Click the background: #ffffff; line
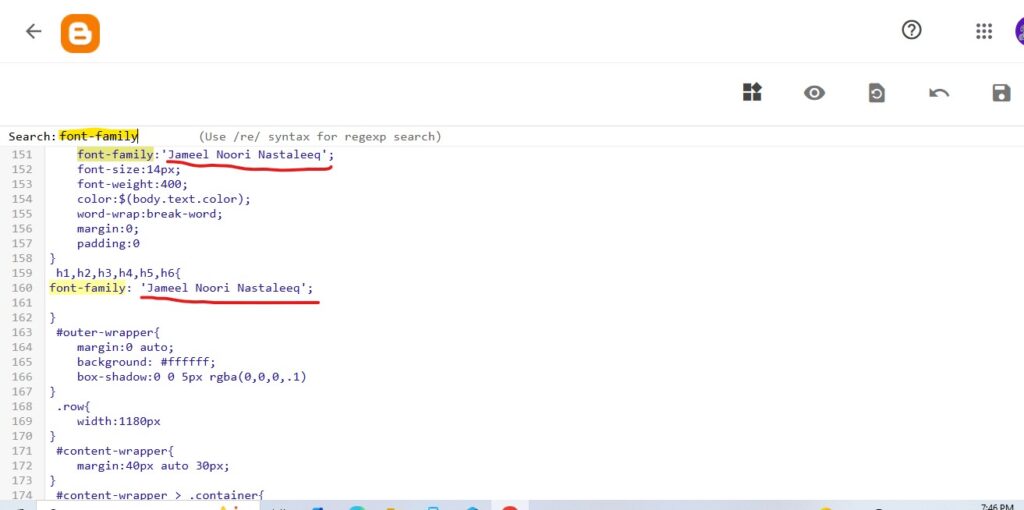1024x510 pixels. click(x=146, y=362)
